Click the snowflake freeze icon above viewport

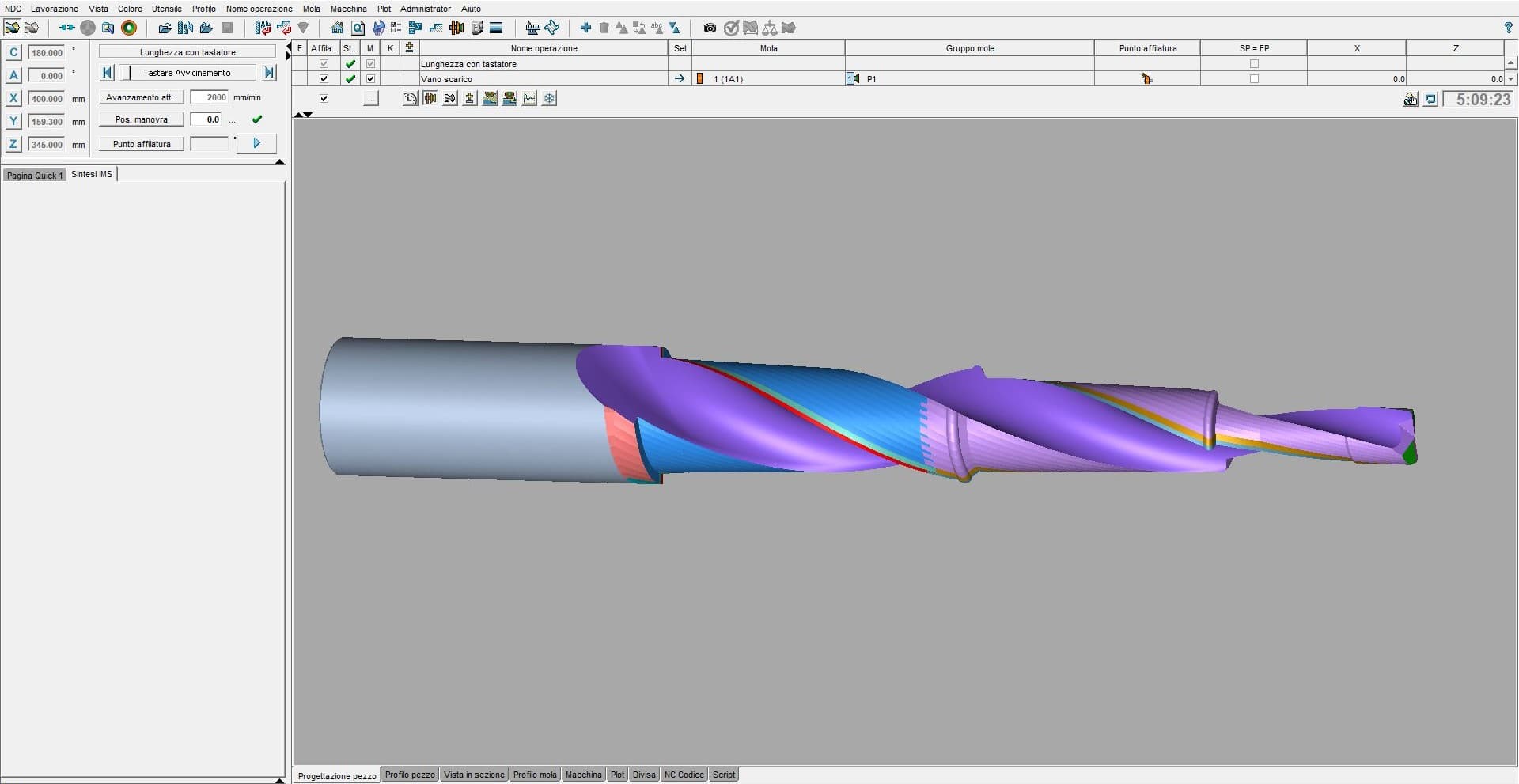tap(549, 98)
